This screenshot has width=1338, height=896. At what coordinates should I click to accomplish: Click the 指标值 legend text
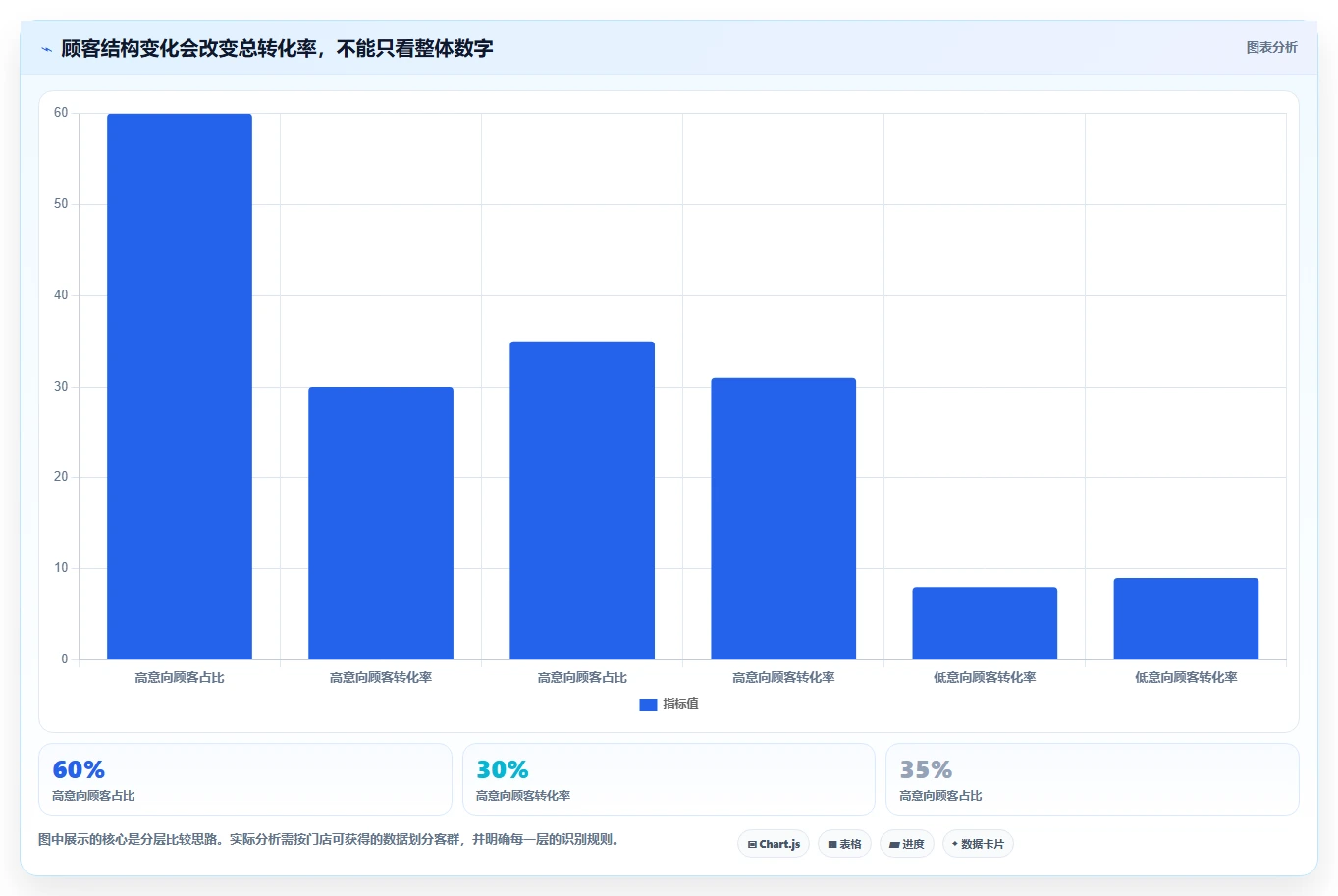point(680,704)
